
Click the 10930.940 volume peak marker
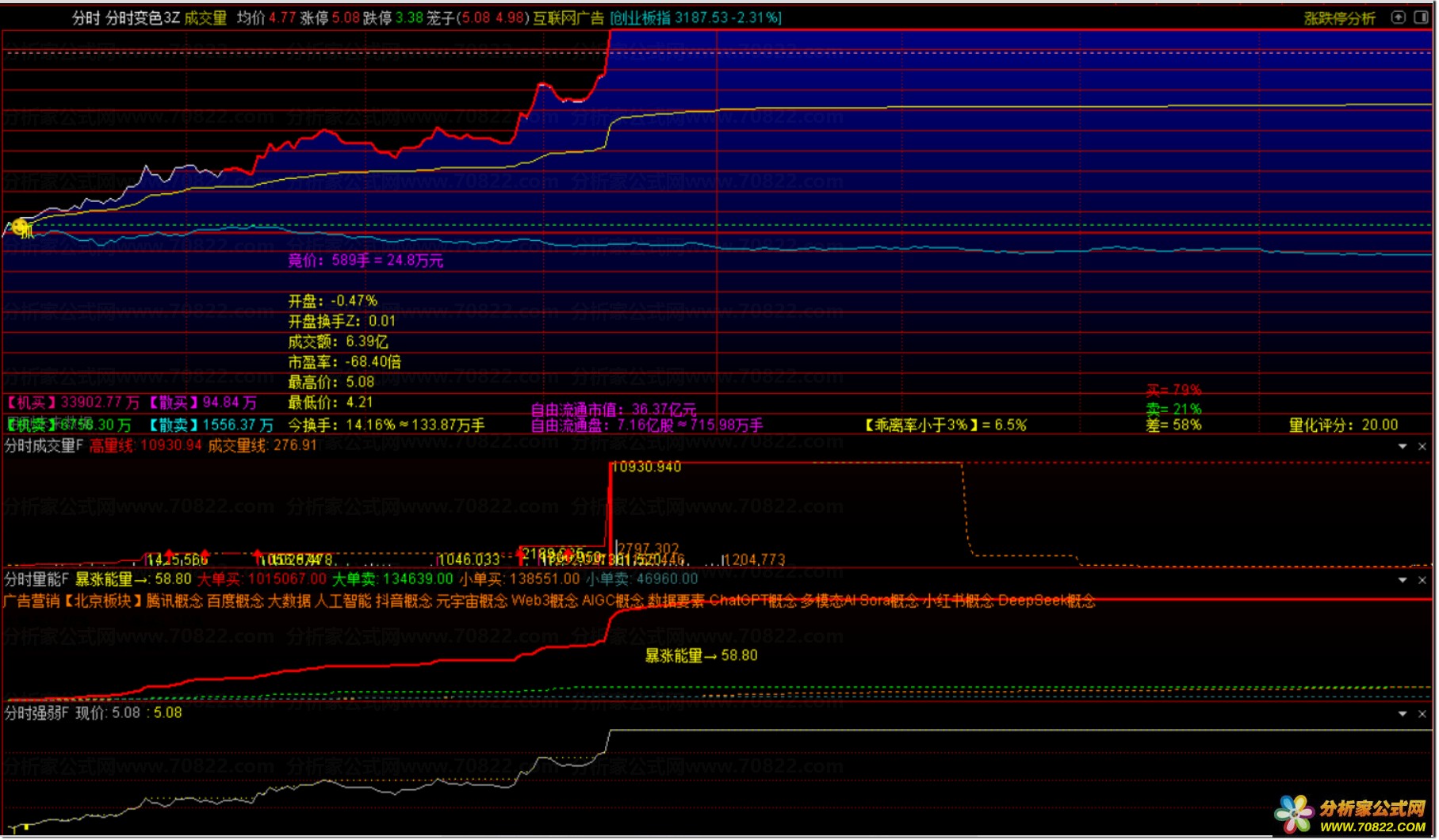tap(648, 467)
